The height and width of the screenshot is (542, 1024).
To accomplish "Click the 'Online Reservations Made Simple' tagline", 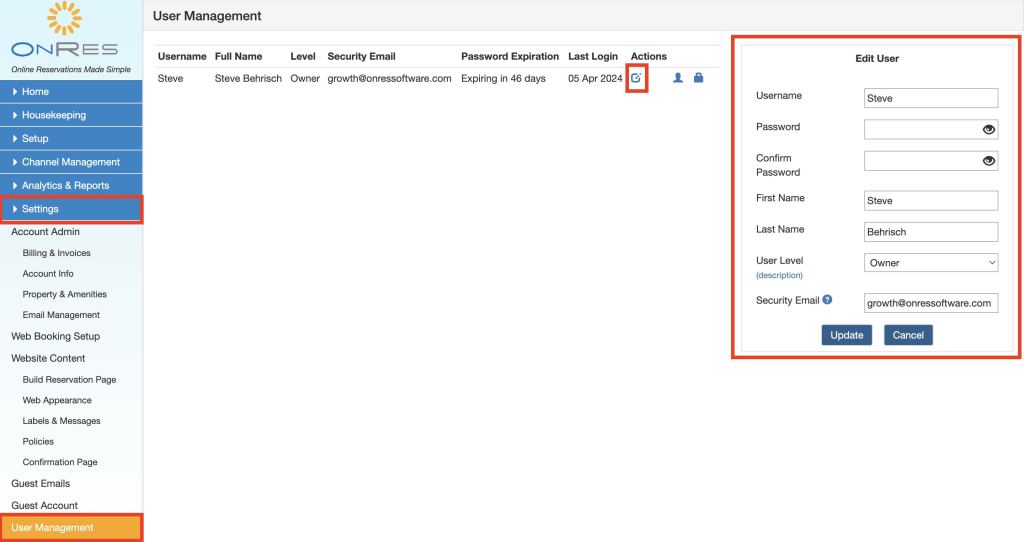I will [x=71, y=69].
